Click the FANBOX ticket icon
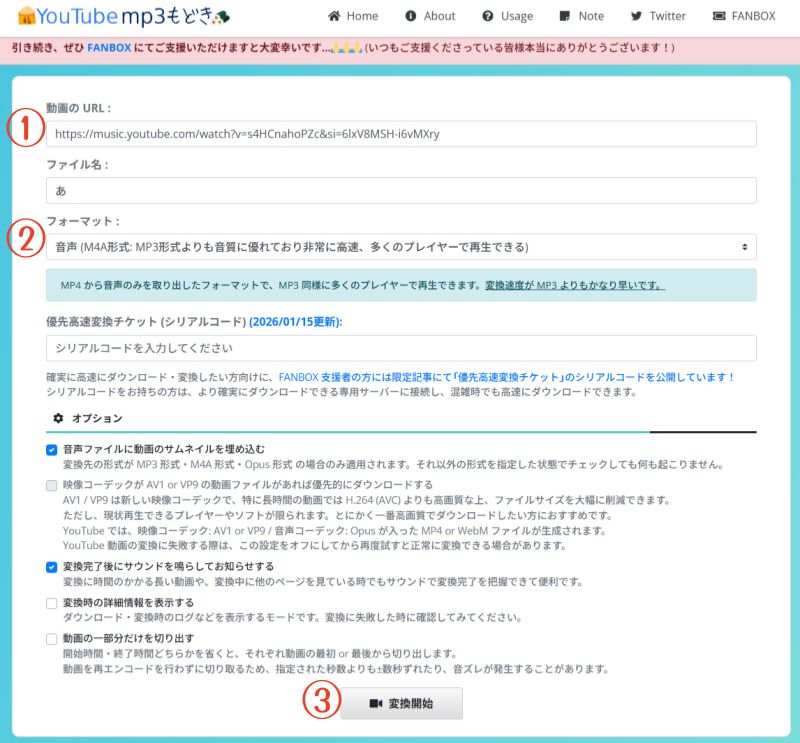The height and width of the screenshot is (743, 800). point(719,16)
